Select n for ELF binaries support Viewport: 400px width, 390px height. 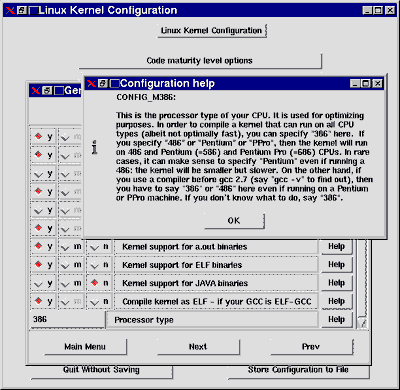[x=99, y=265]
